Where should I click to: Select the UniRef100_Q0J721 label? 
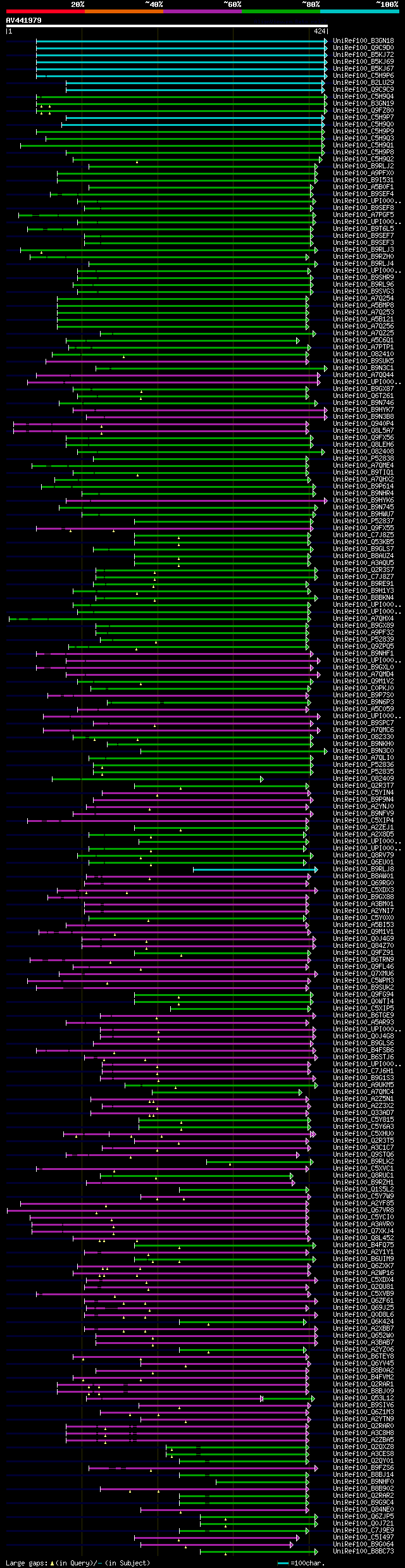click(x=363, y=1524)
